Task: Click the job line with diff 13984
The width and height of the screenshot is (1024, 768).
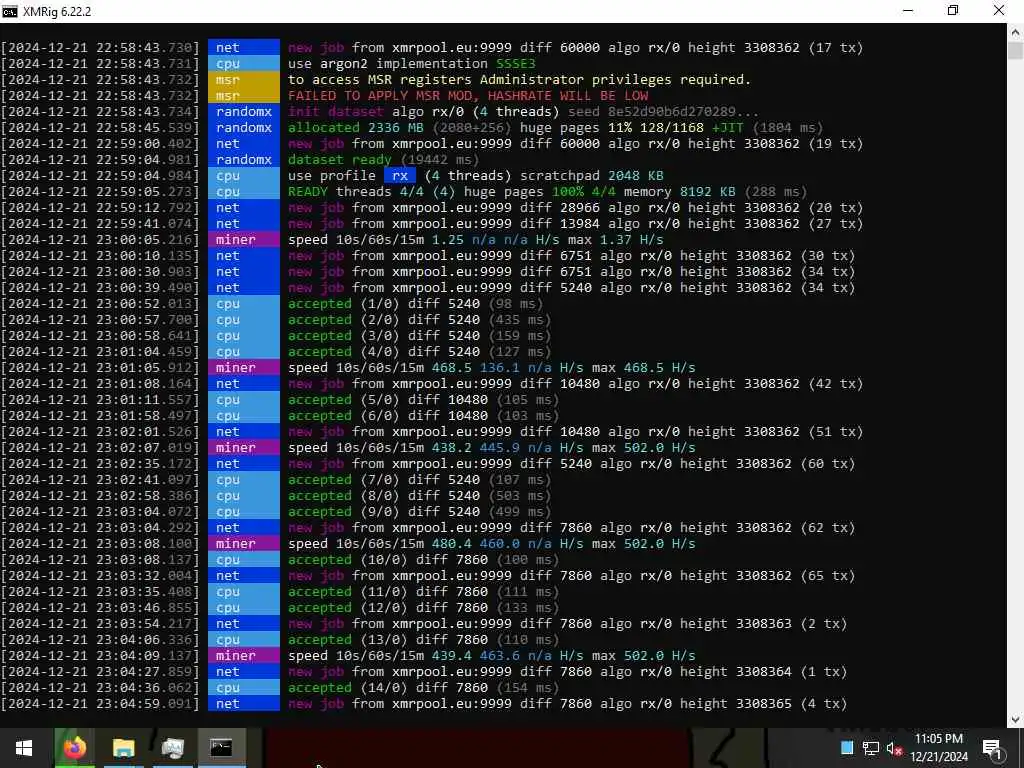Action: 575,223
